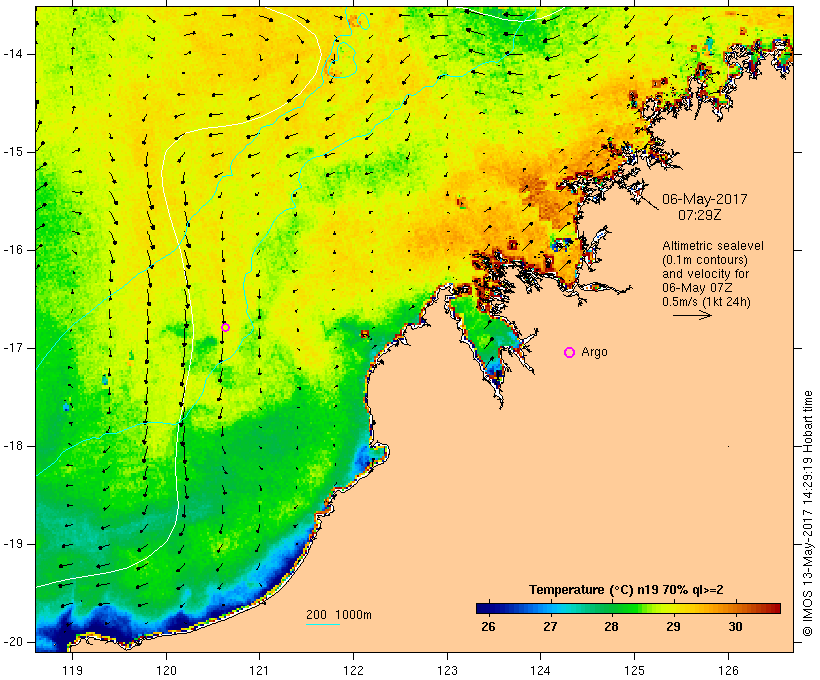Click the longitude axis label '122'

(x=354, y=670)
